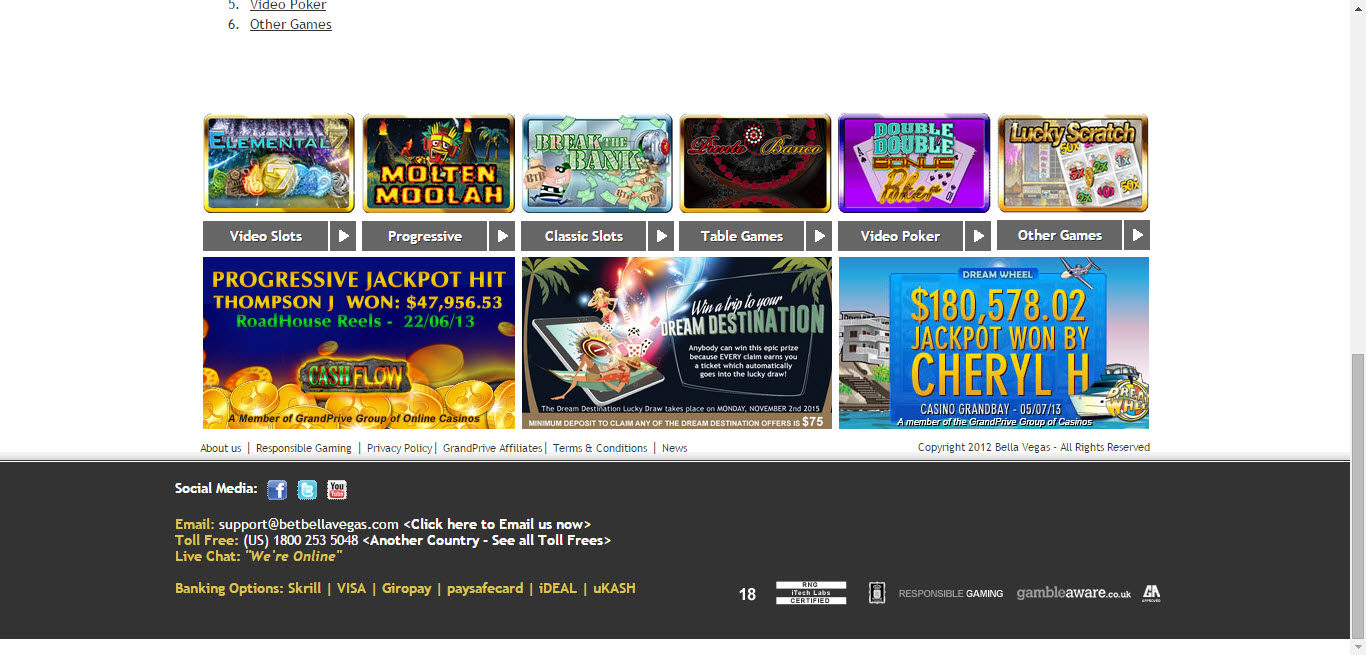
Task: Open the Dream Destination promotion banner
Action: pyautogui.click(x=677, y=343)
